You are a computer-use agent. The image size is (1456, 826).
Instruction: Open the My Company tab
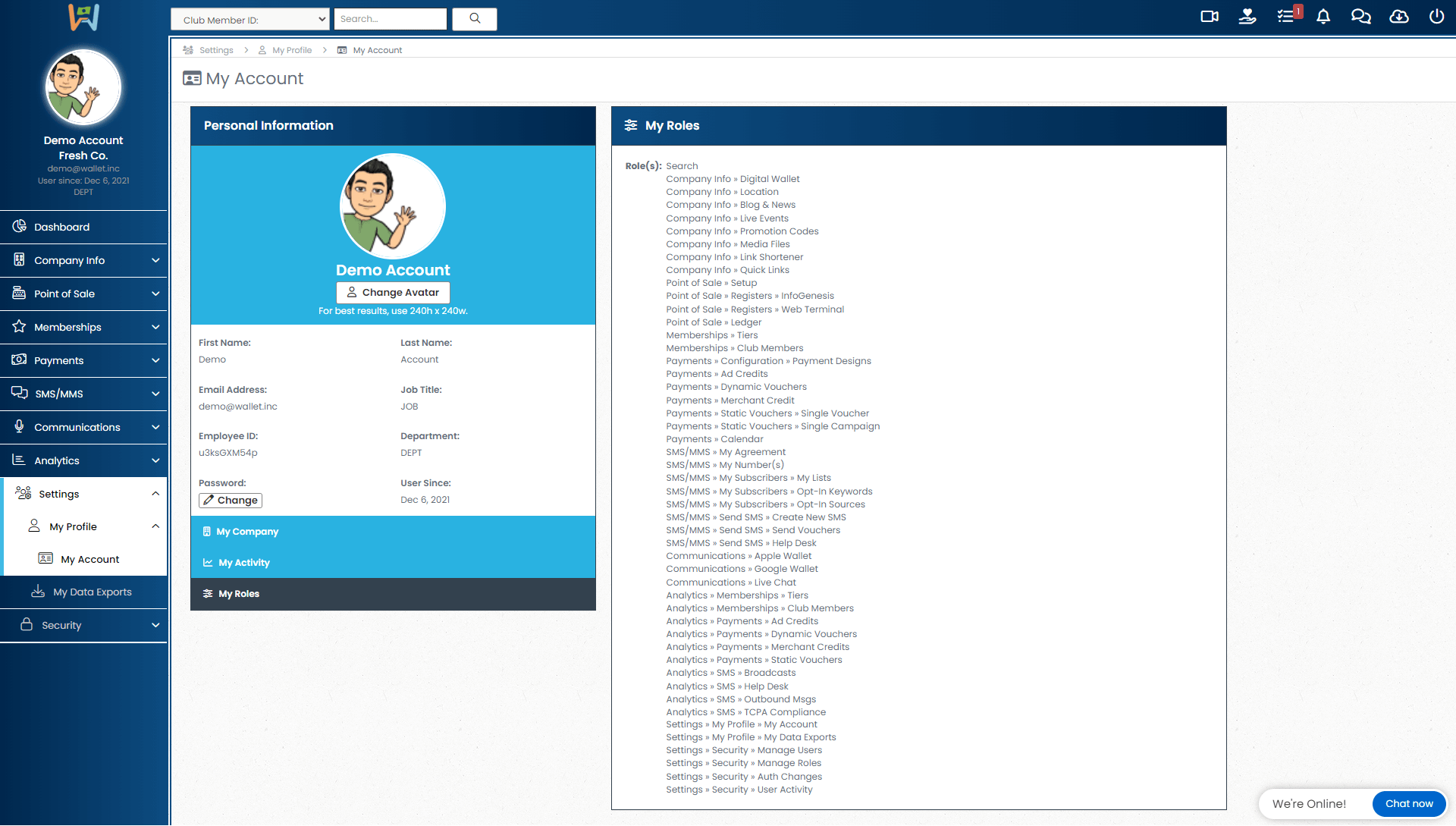pos(247,532)
